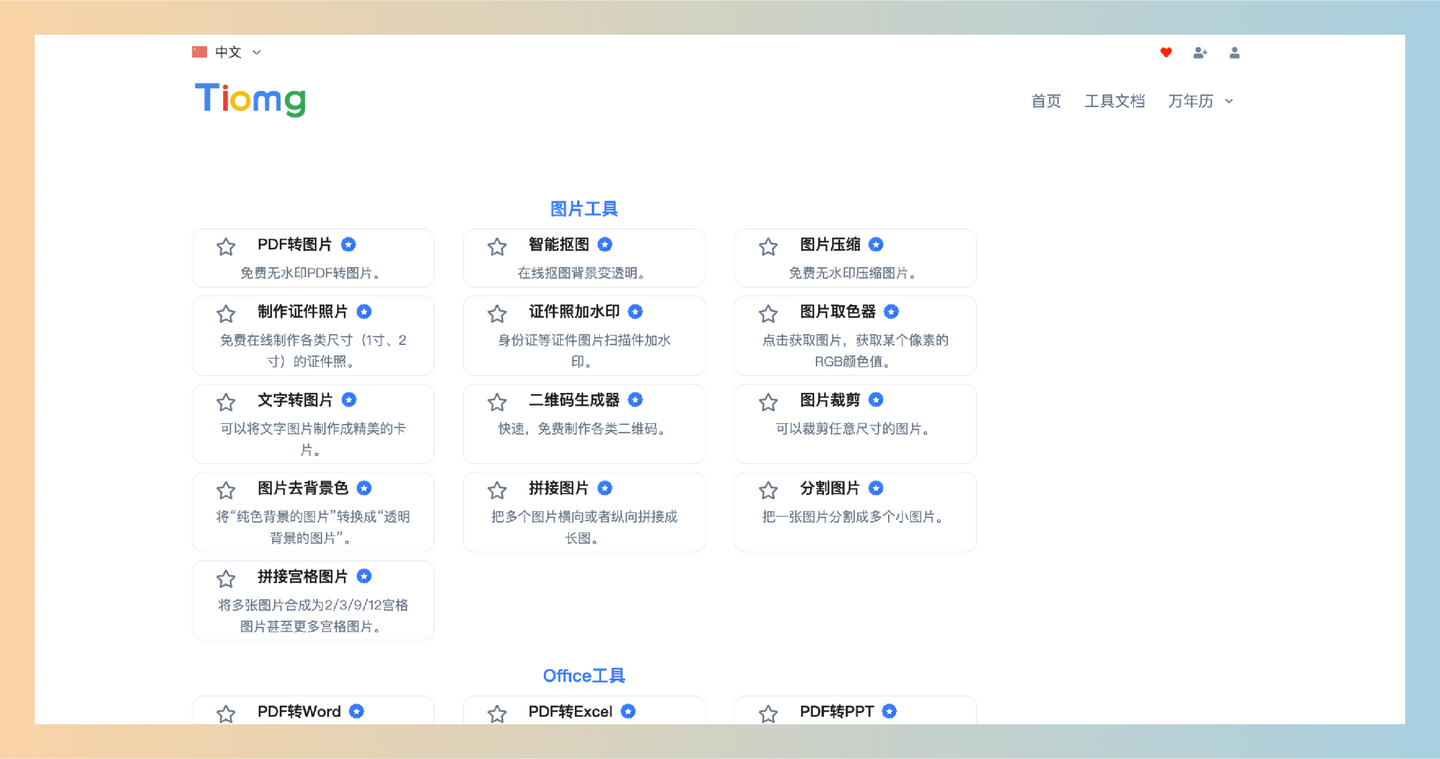Click the add-user register icon
Image resolution: width=1440 pixels, height=759 pixels.
pyautogui.click(x=1200, y=53)
